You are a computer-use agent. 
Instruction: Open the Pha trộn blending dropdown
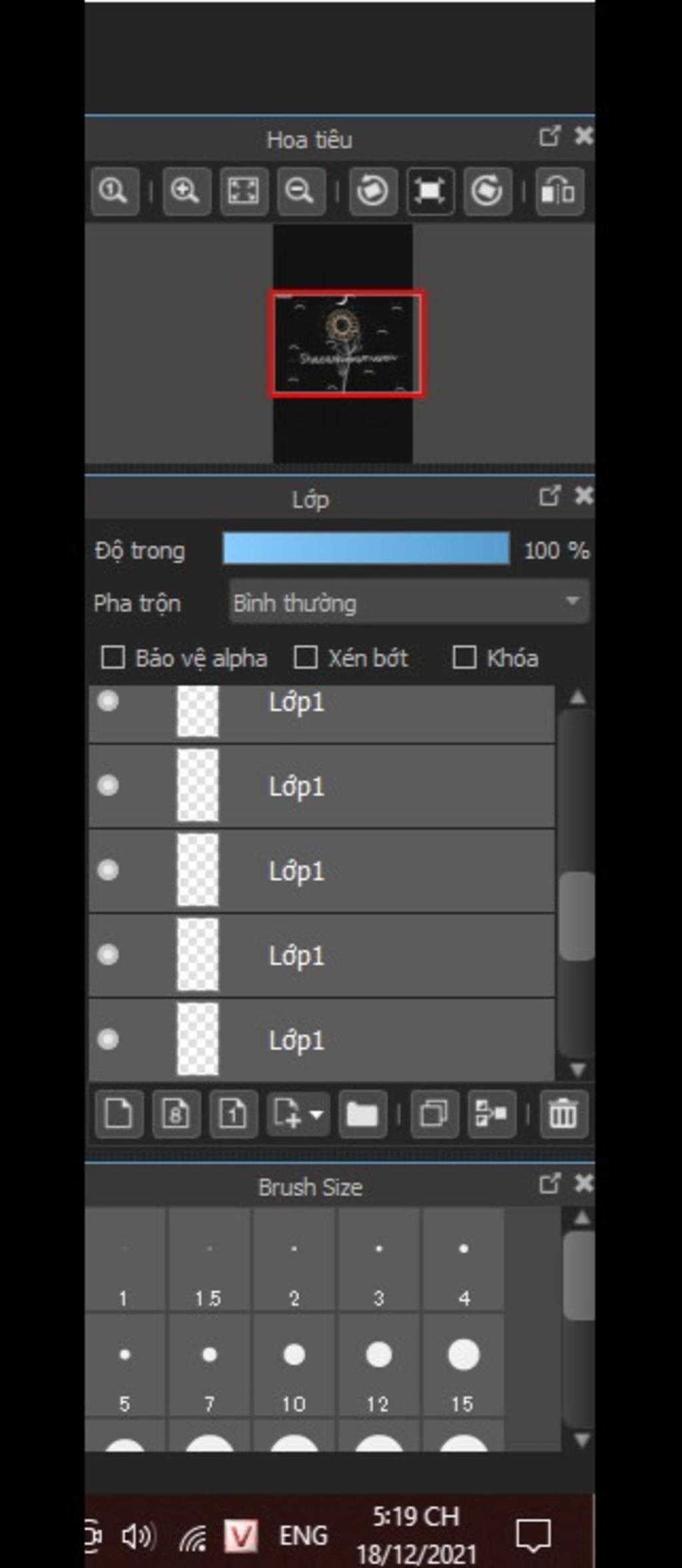409,602
